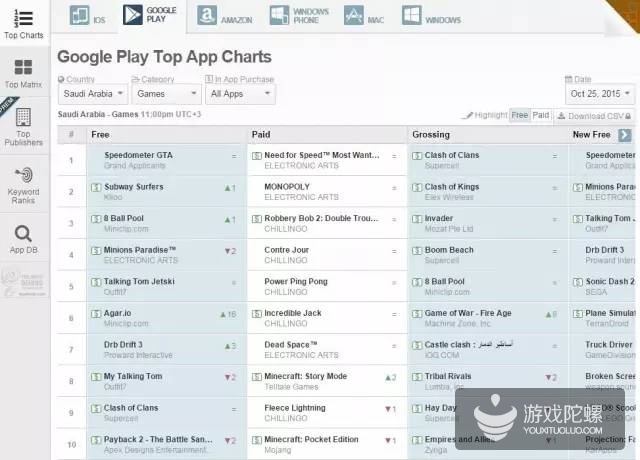Open Castle clash grossing entry
This screenshot has width=640, height=460.
tap(469, 344)
